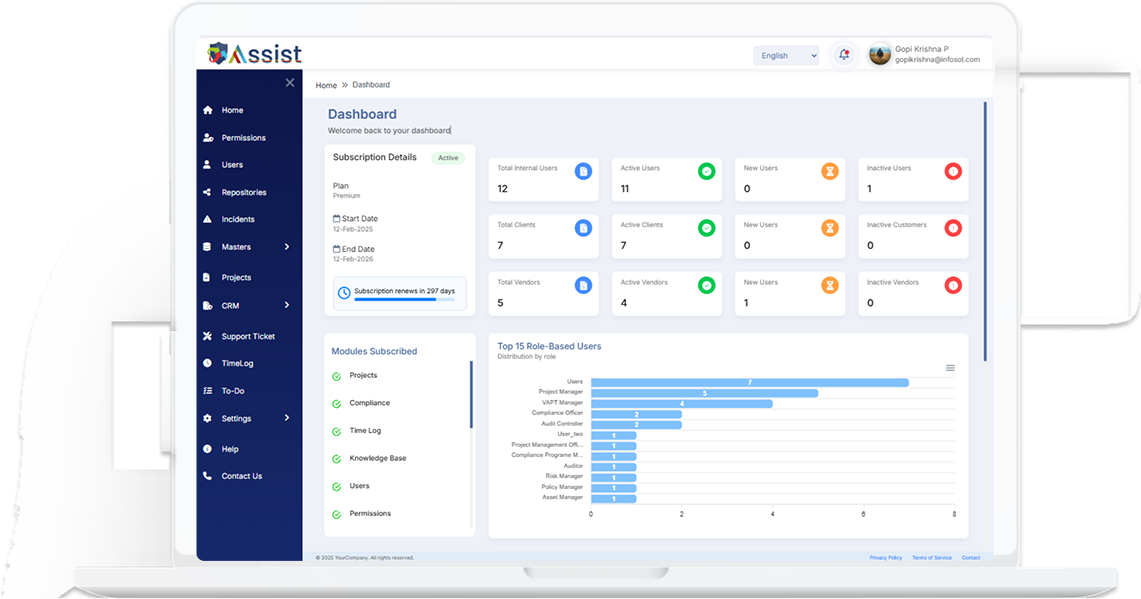Click the Assist logo

(x=254, y=54)
